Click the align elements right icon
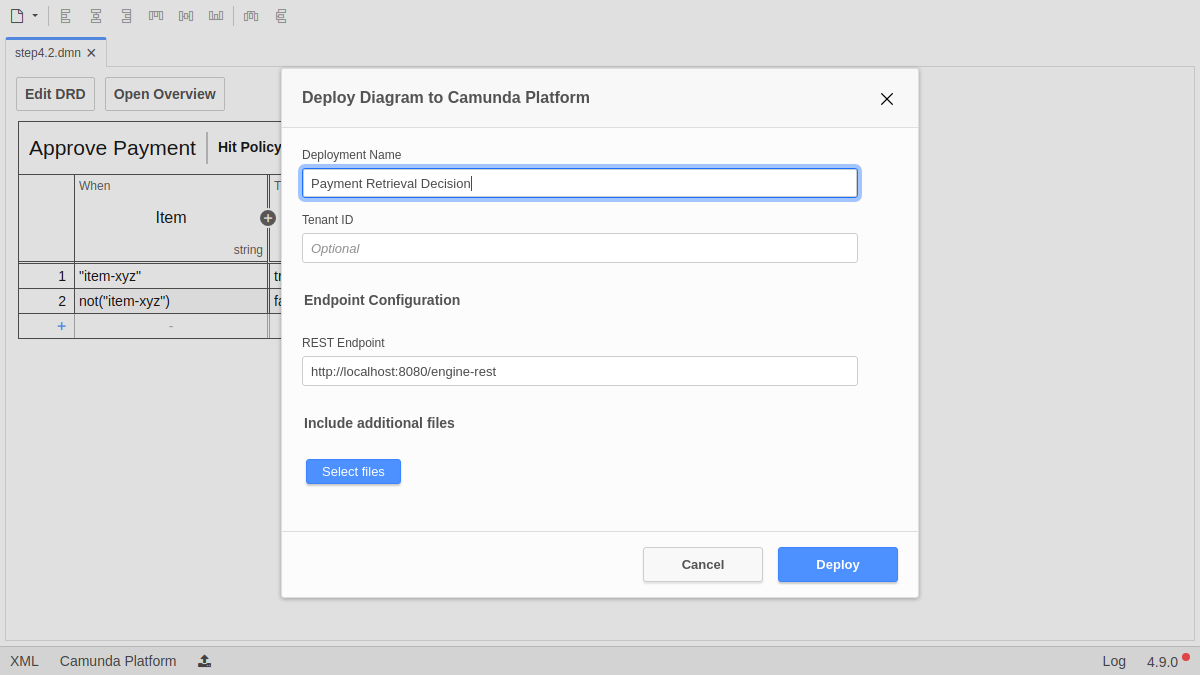1200x675 pixels. coord(126,16)
